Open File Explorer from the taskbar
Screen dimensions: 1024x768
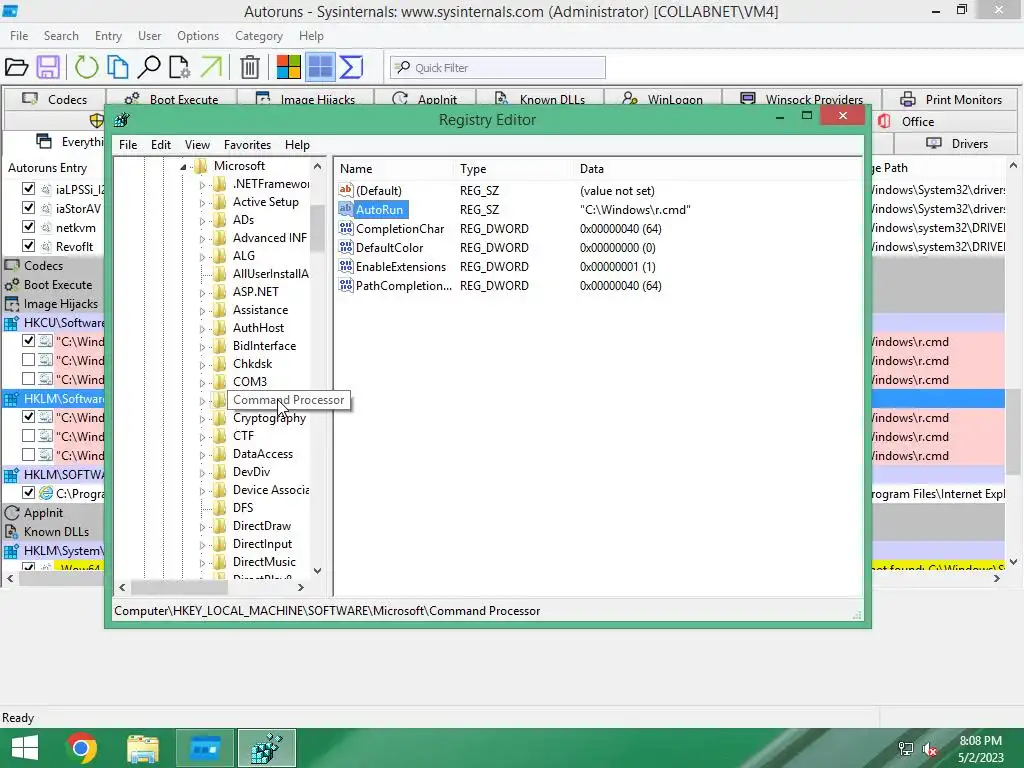142,748
